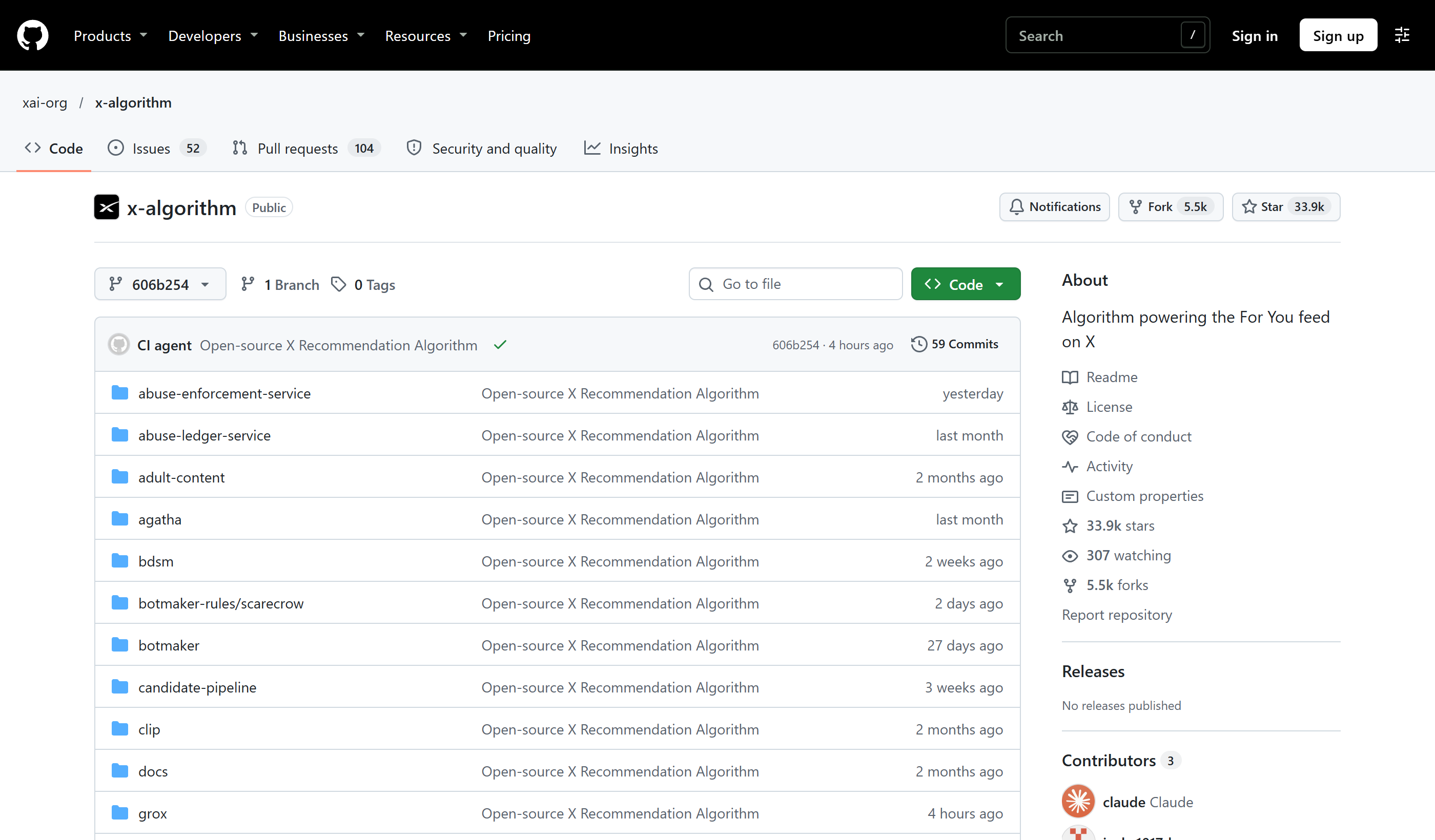Viewport: 1435px width, 840px height.
Task: Click Report repository link
Action: (1117, 615)
